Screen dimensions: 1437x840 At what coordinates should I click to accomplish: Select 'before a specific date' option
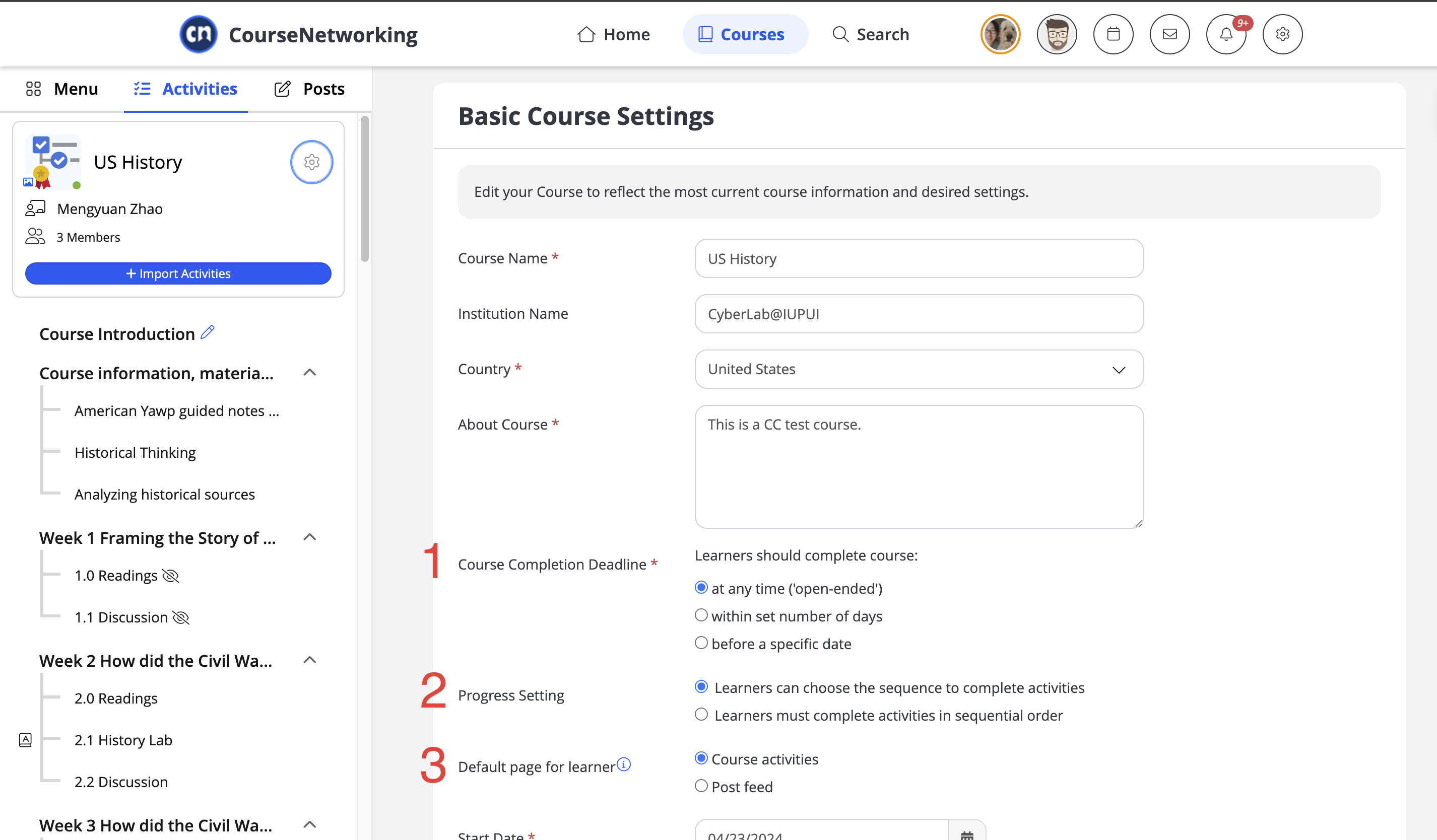(x=701, y=643)
